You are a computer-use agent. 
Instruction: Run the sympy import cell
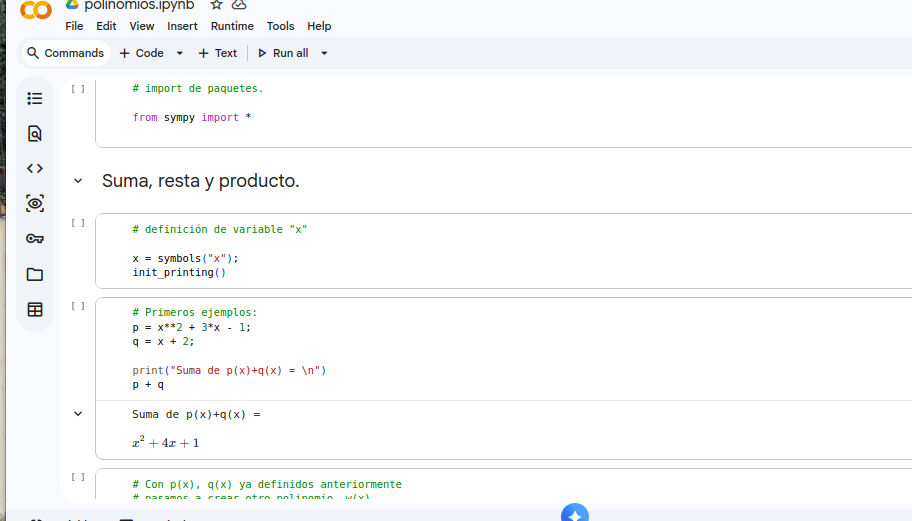tap(78, 89)
